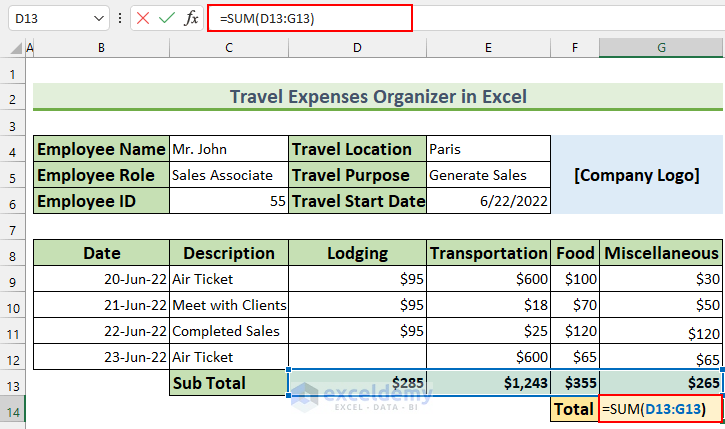Open the formula bar's three-dot options handle
This screenshot has width=725, height=429.
(120, 18)
